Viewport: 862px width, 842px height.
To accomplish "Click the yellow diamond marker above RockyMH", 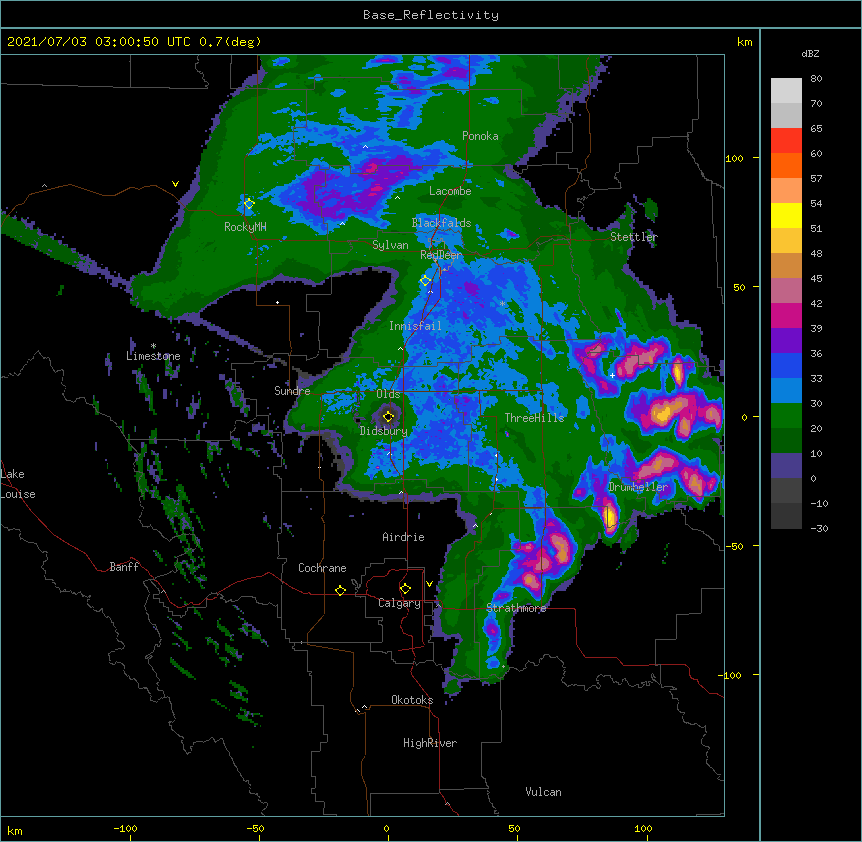I will point(249,203).
